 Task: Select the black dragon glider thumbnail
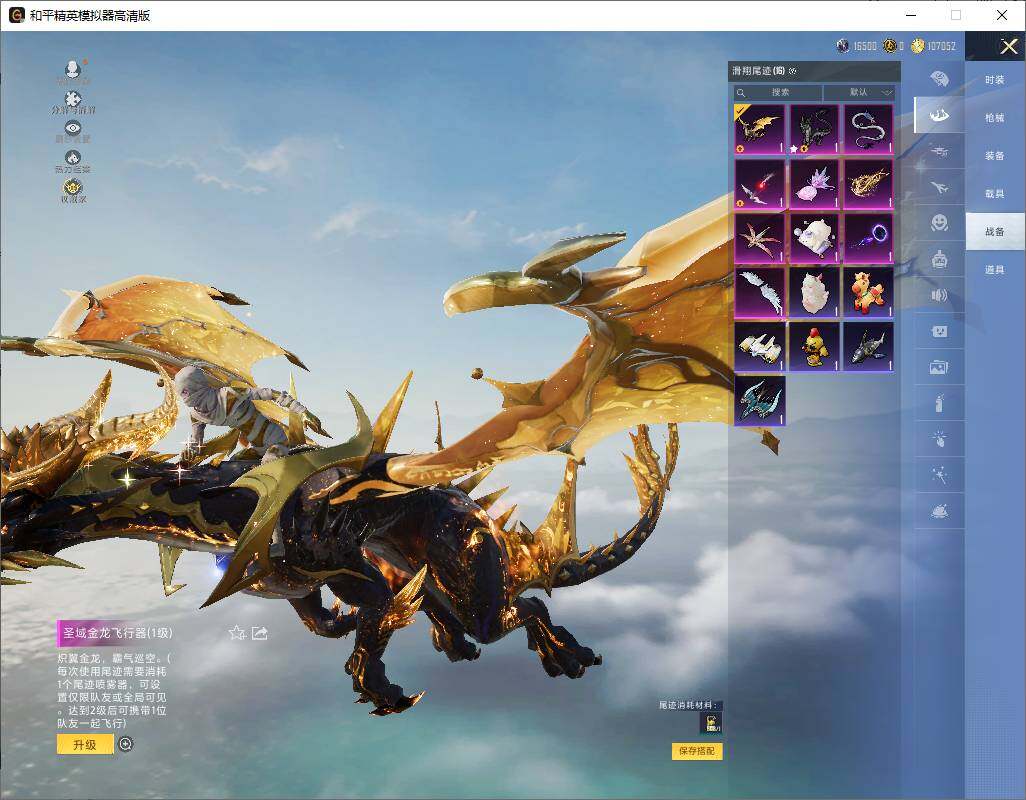[x=814, y=130]
